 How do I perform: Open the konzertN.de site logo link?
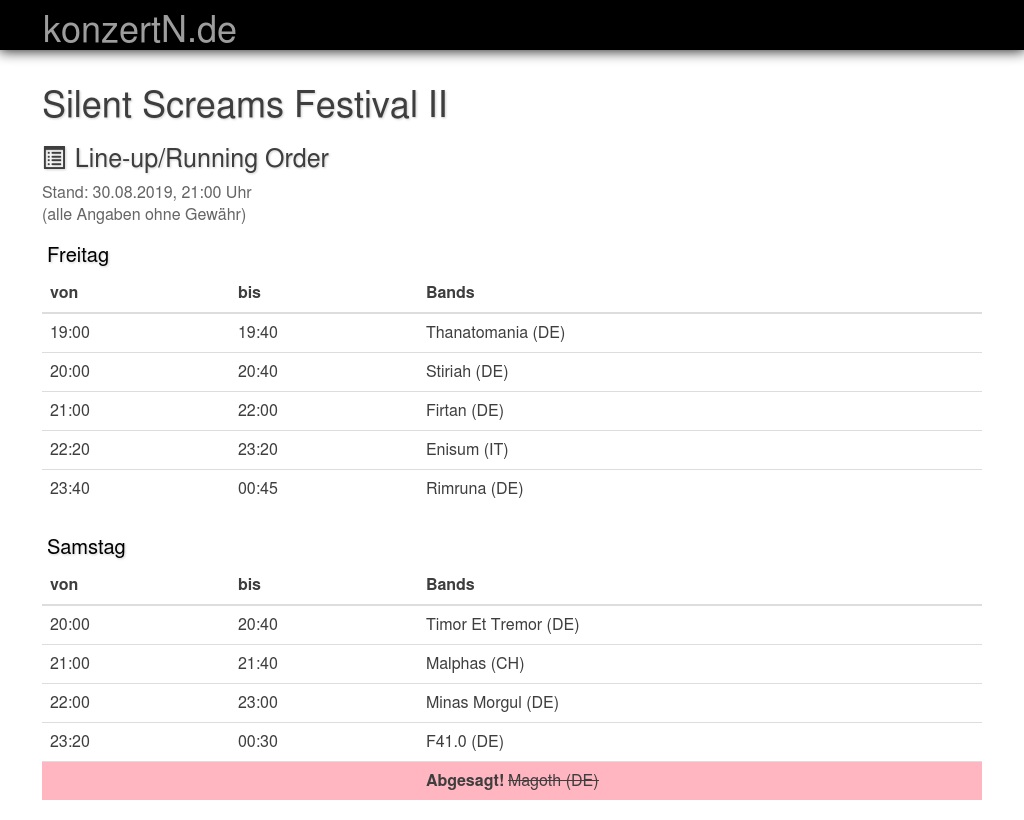pyautogui.click(x=139, y=29)
